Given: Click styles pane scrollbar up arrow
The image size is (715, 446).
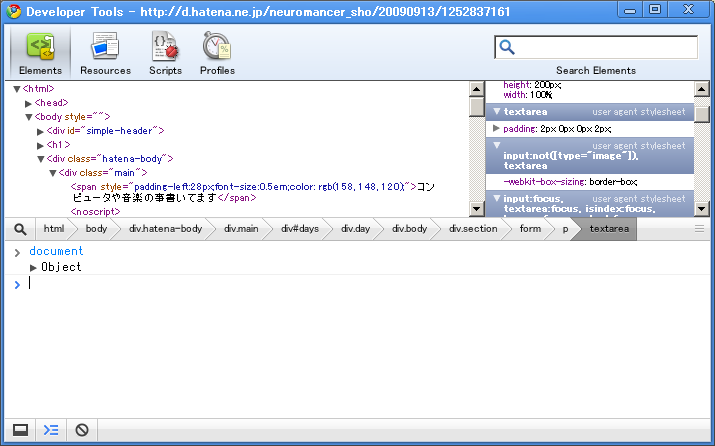Looking at the screenshot, I should point(702,89).
